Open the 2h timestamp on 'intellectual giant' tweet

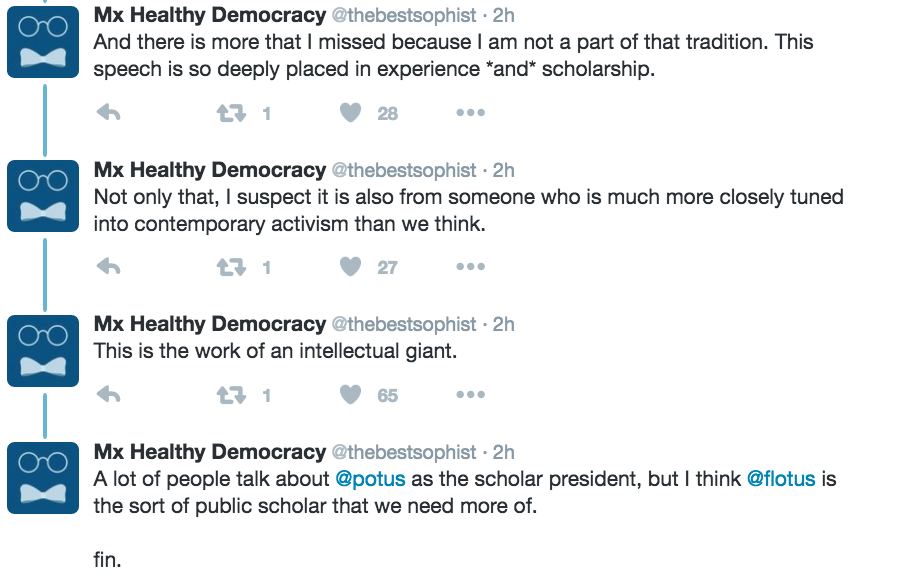[x=503, y=324]
